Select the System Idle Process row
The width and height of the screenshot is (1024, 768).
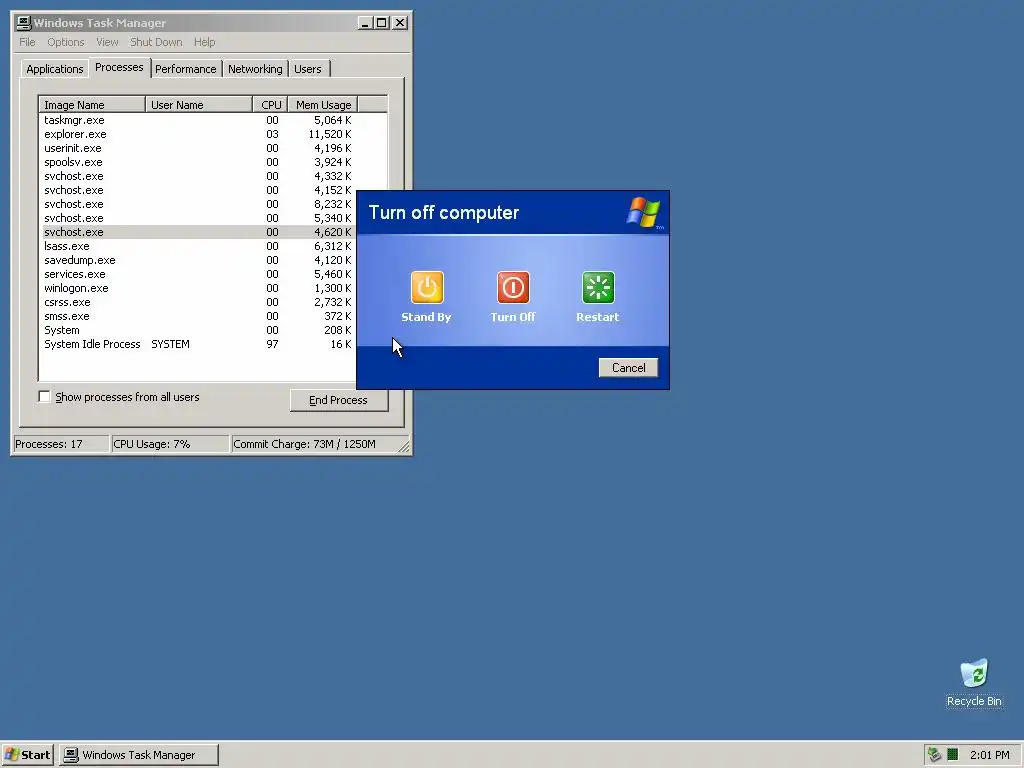point(198,344)
